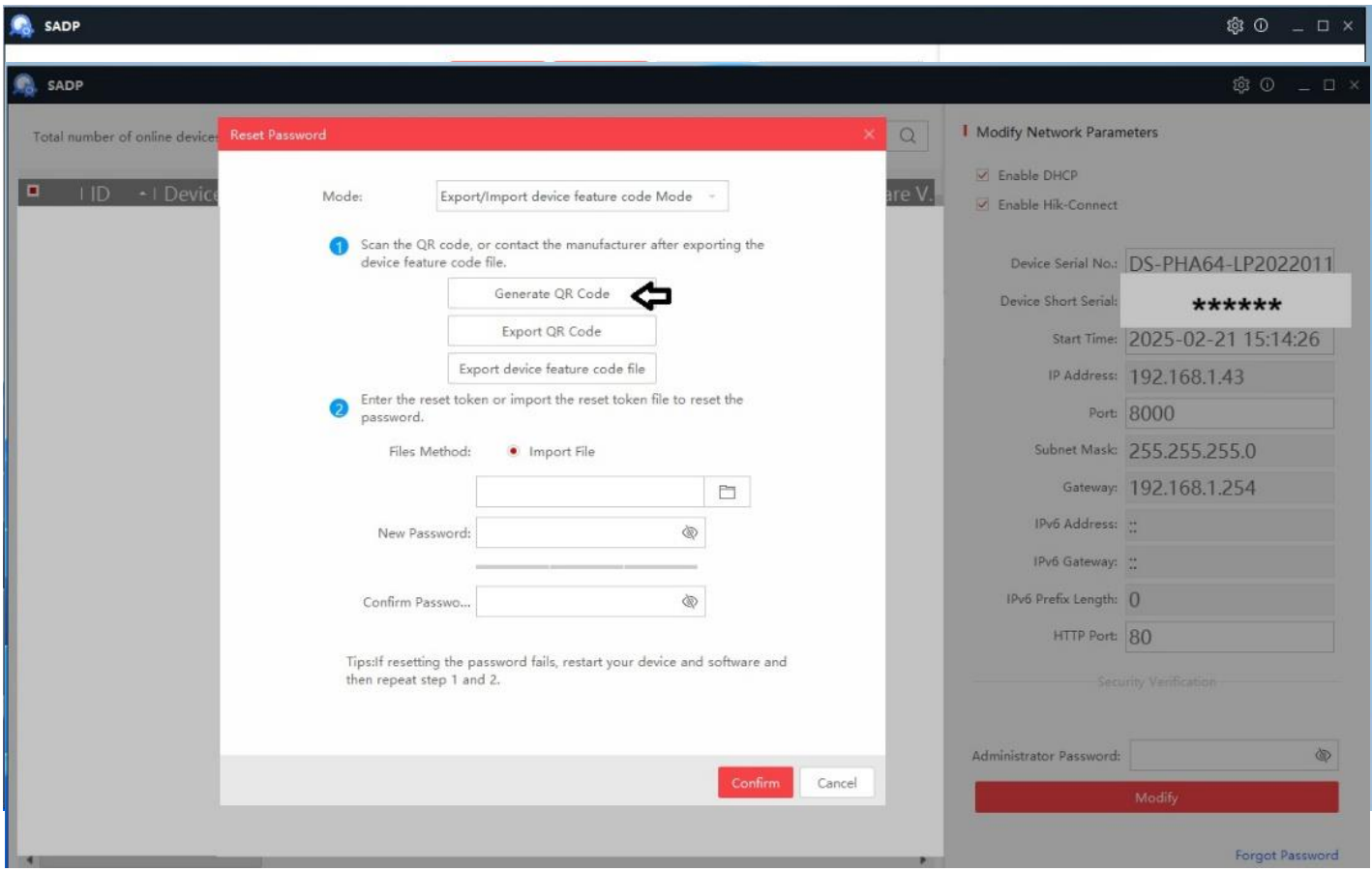Click the import file path field

[590, 492]
